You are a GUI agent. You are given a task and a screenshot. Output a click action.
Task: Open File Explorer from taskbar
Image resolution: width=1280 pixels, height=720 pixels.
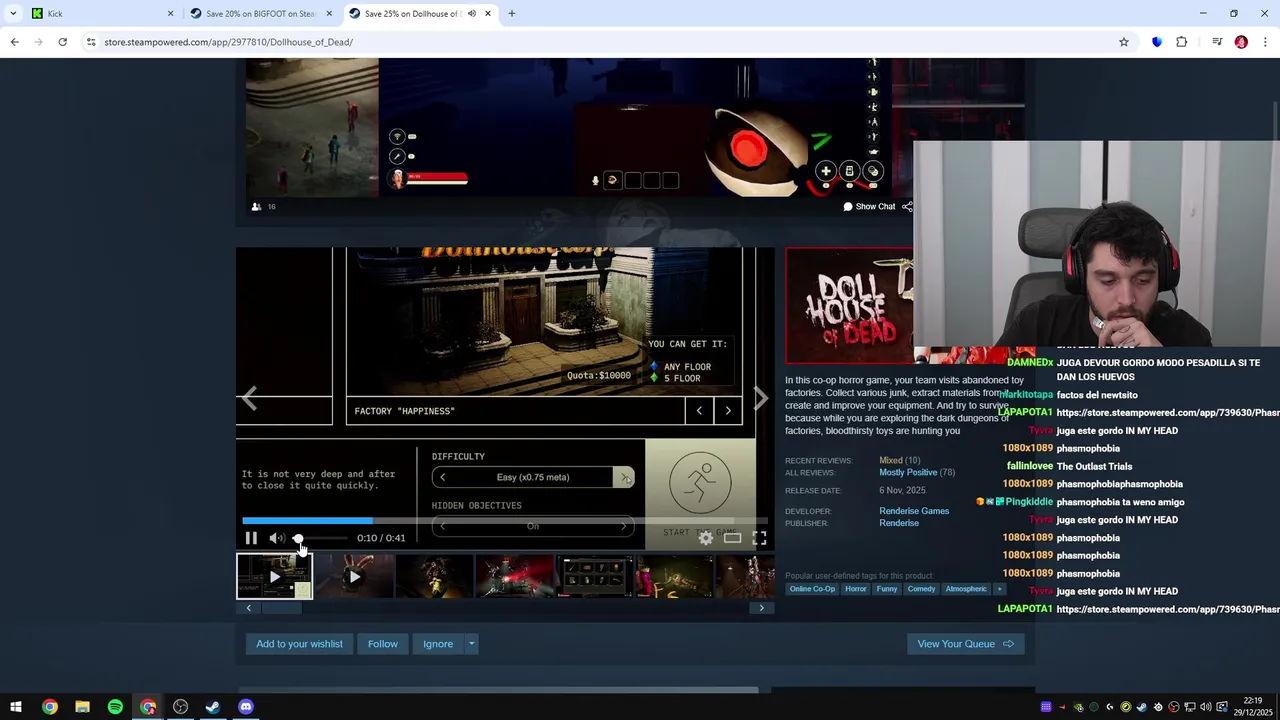pyautogui.click(x=82, y=707)
